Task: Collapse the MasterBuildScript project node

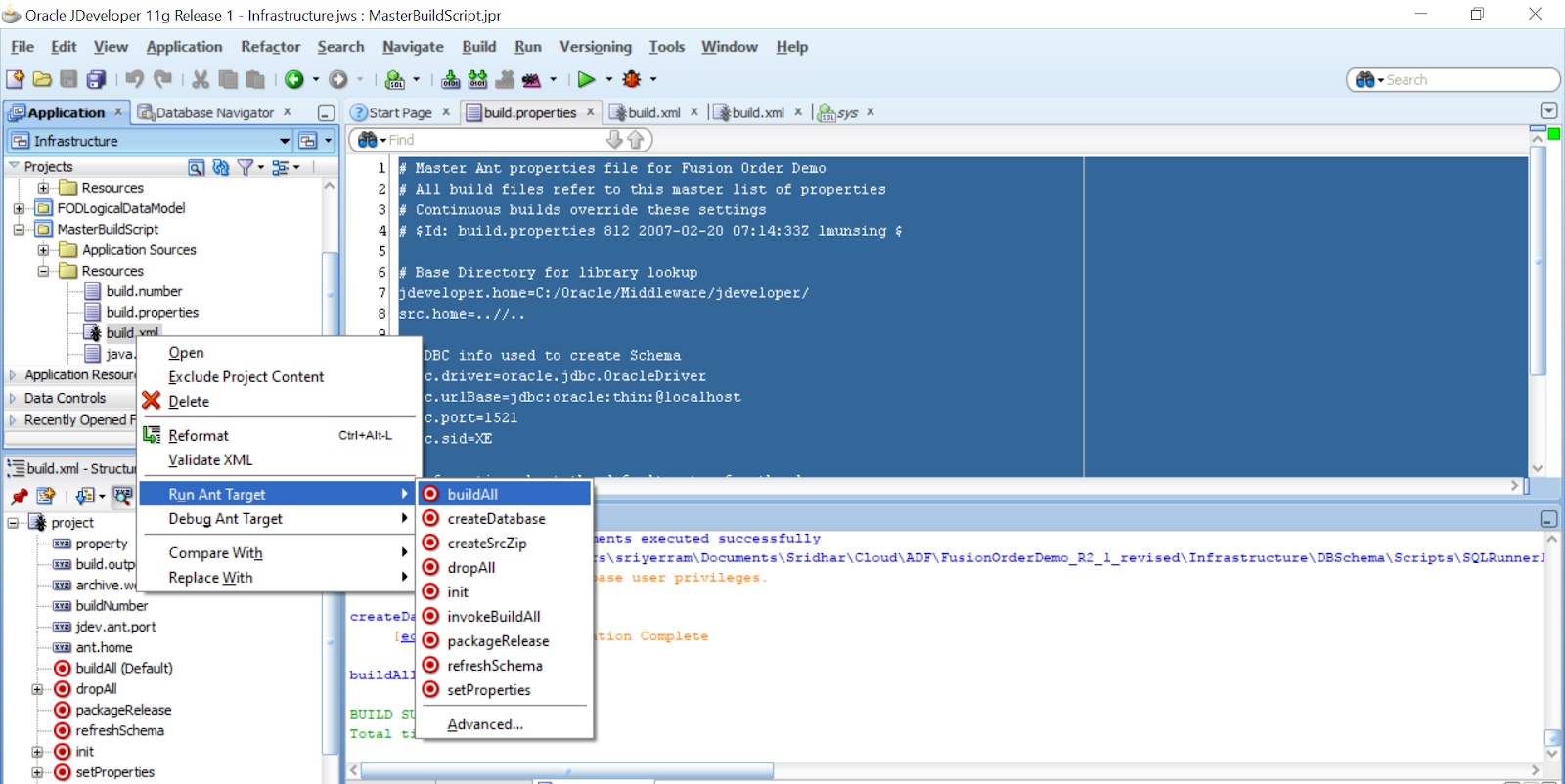Action: (19, 230)
